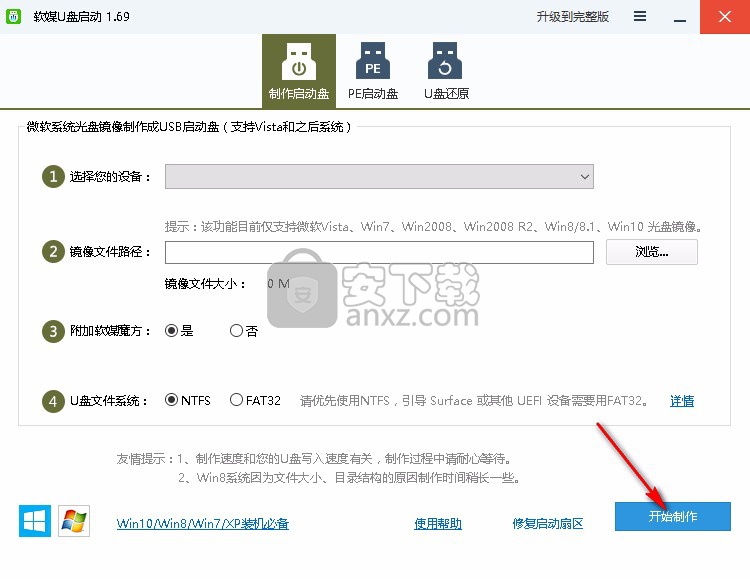
Task: Choose FAT32 file system option
Action: click(255, 400)
